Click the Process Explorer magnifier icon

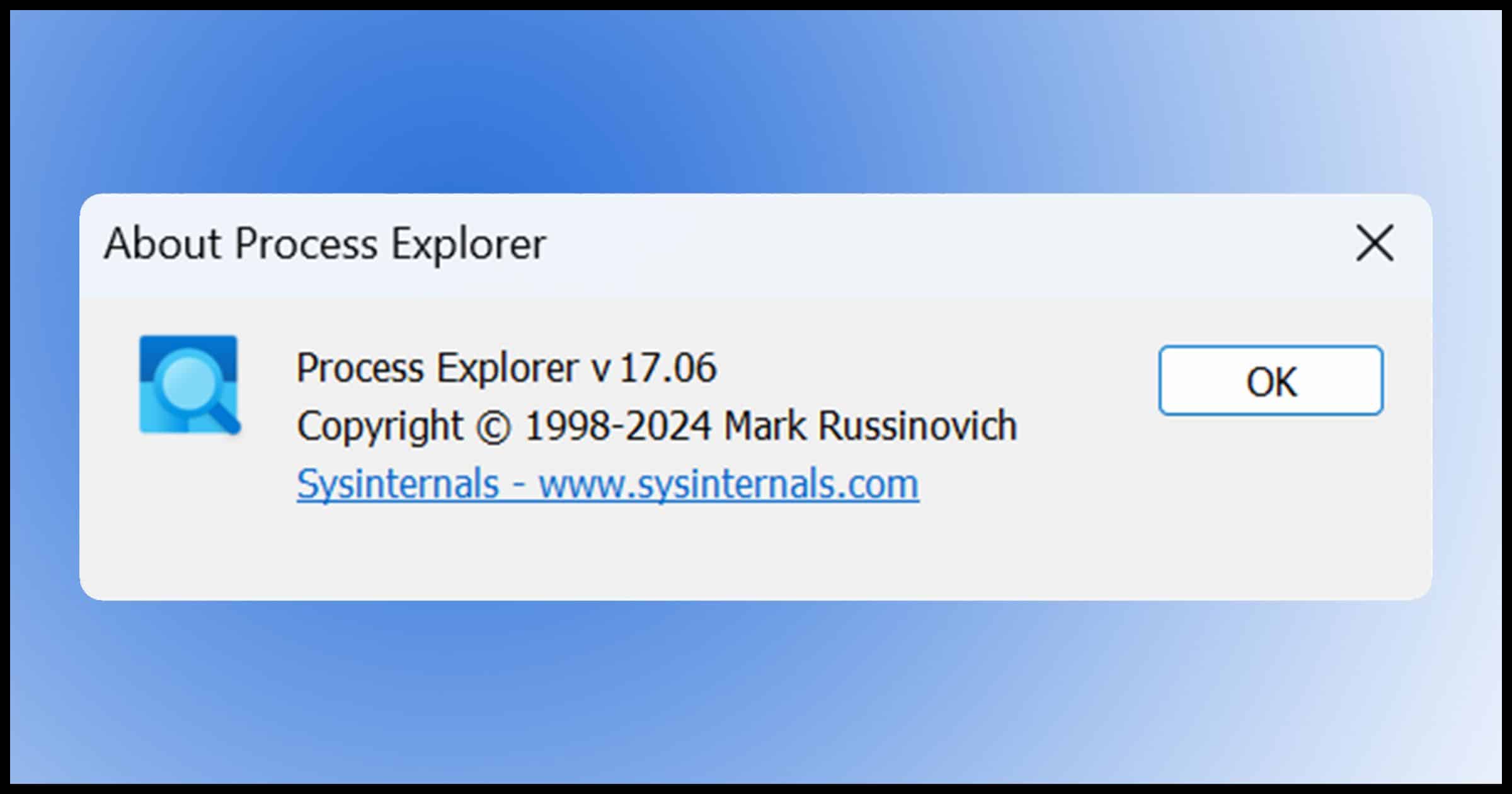(189, 385)
